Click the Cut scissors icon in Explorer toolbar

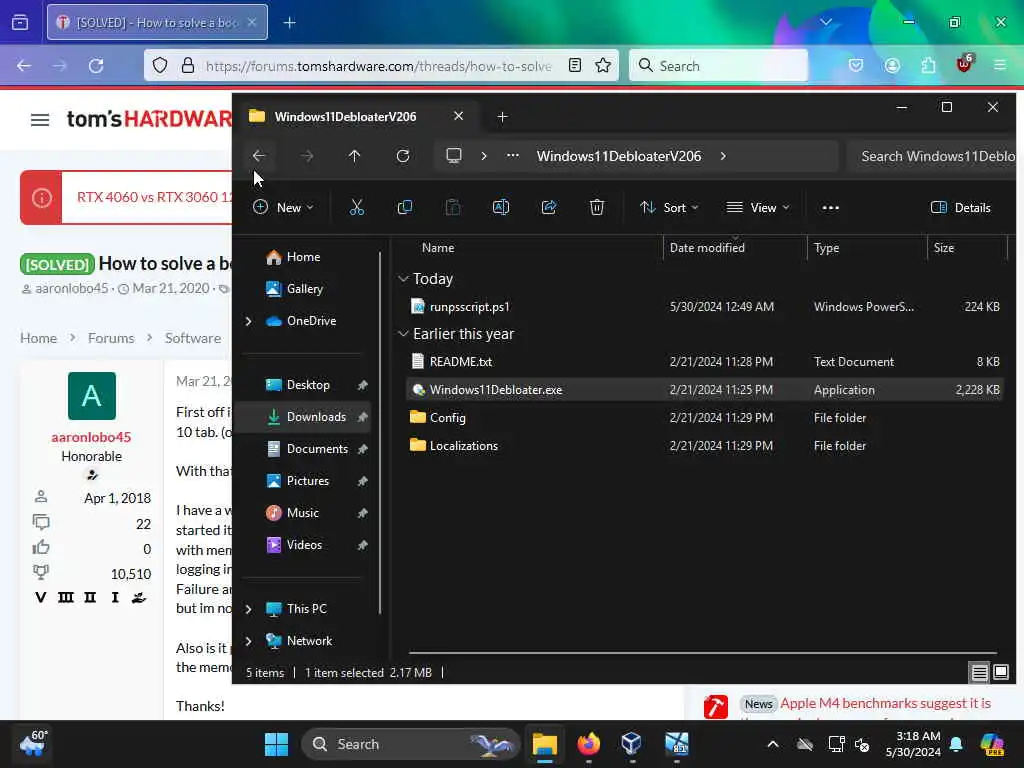[357, 208]
